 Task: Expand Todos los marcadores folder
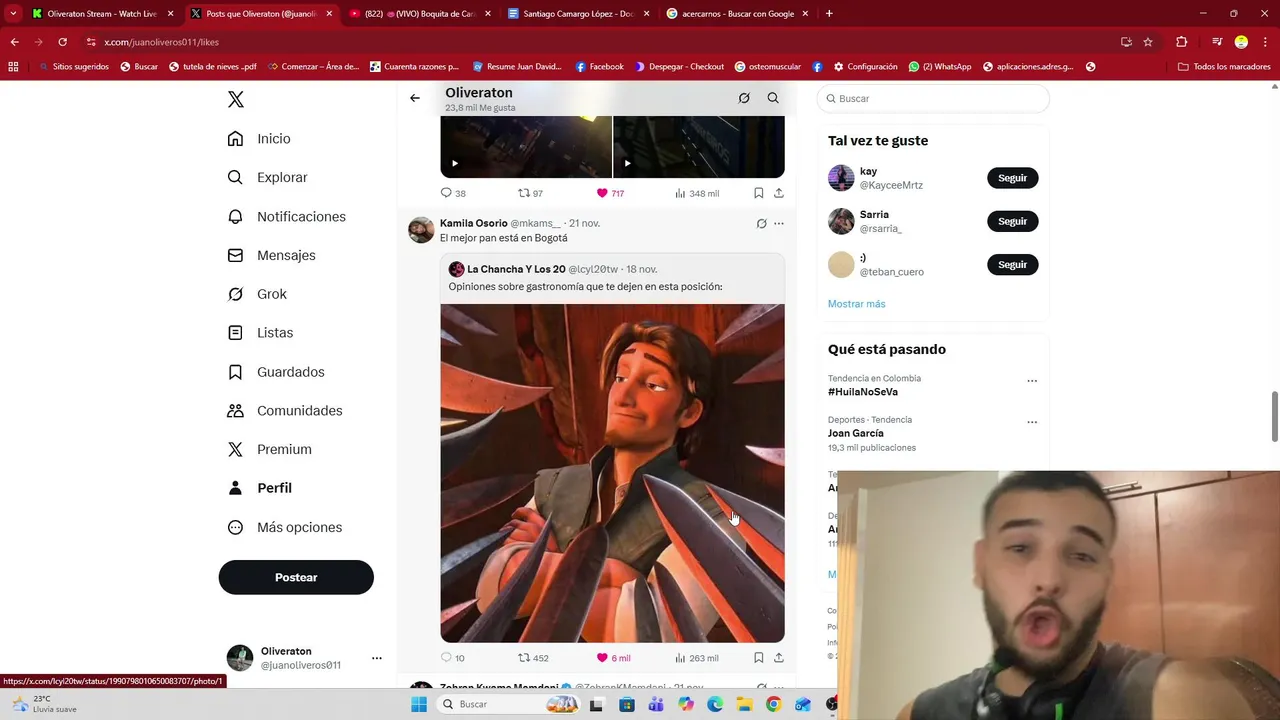click(x=1224, y=67)
